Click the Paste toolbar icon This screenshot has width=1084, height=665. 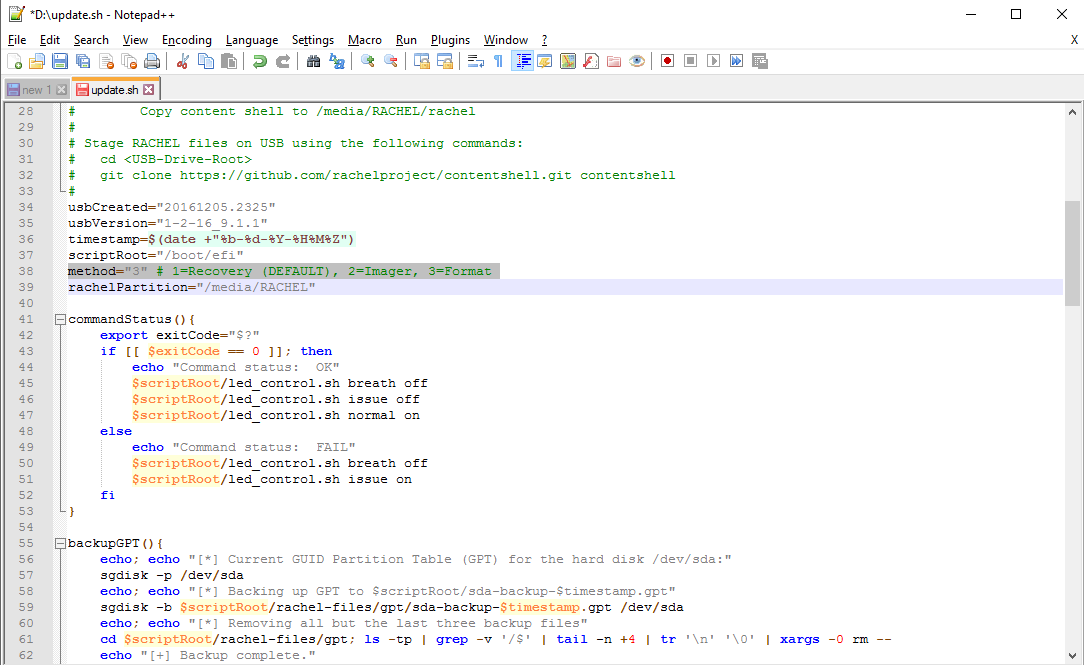[x=228, y=62]
